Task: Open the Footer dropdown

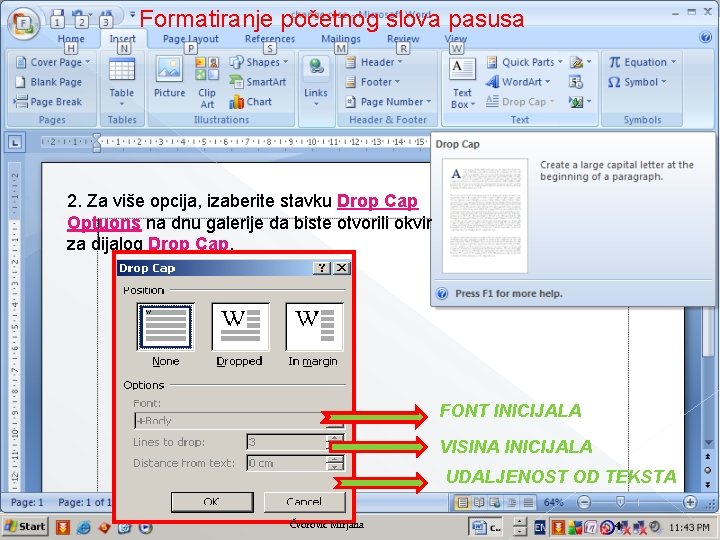Action: pyautogui.click(x=372, y=82)
